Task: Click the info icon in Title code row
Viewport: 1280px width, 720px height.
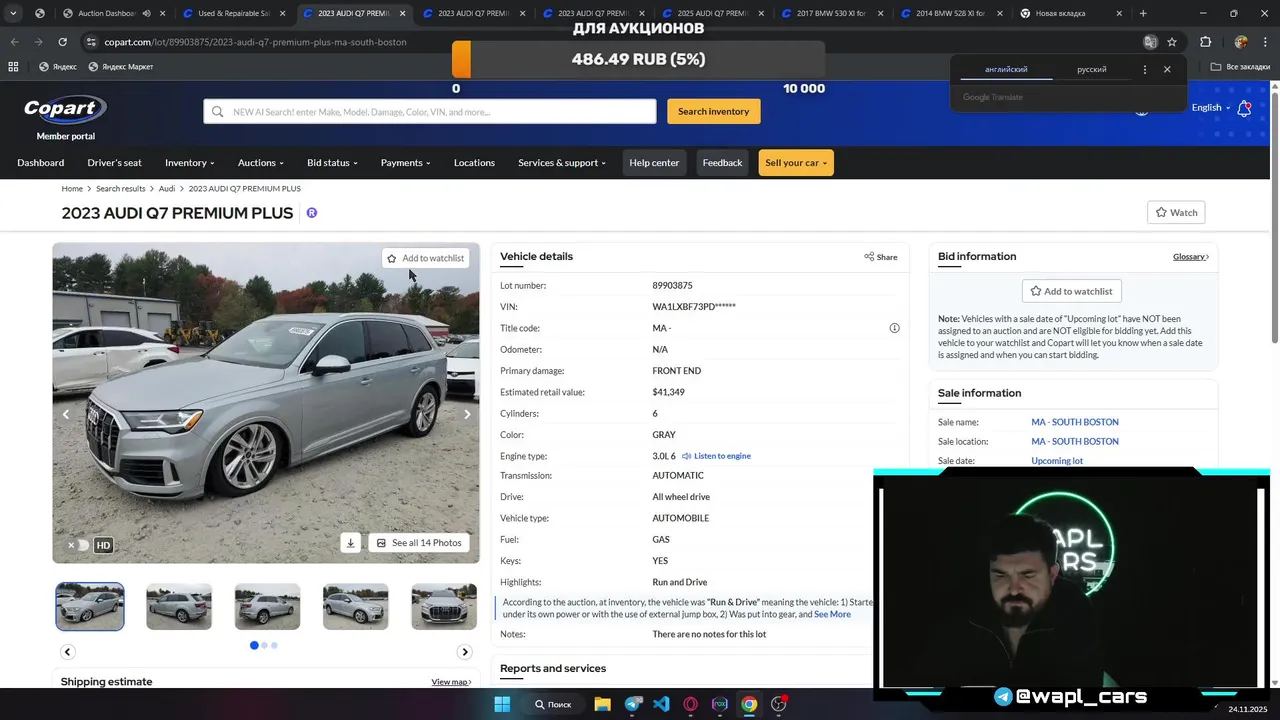Action: point(894,328)
